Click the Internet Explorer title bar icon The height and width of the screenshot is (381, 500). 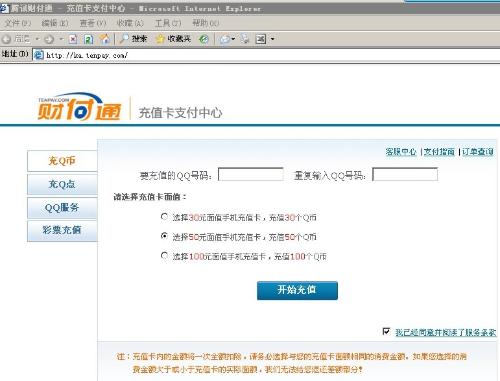click(x=5, y=8)
